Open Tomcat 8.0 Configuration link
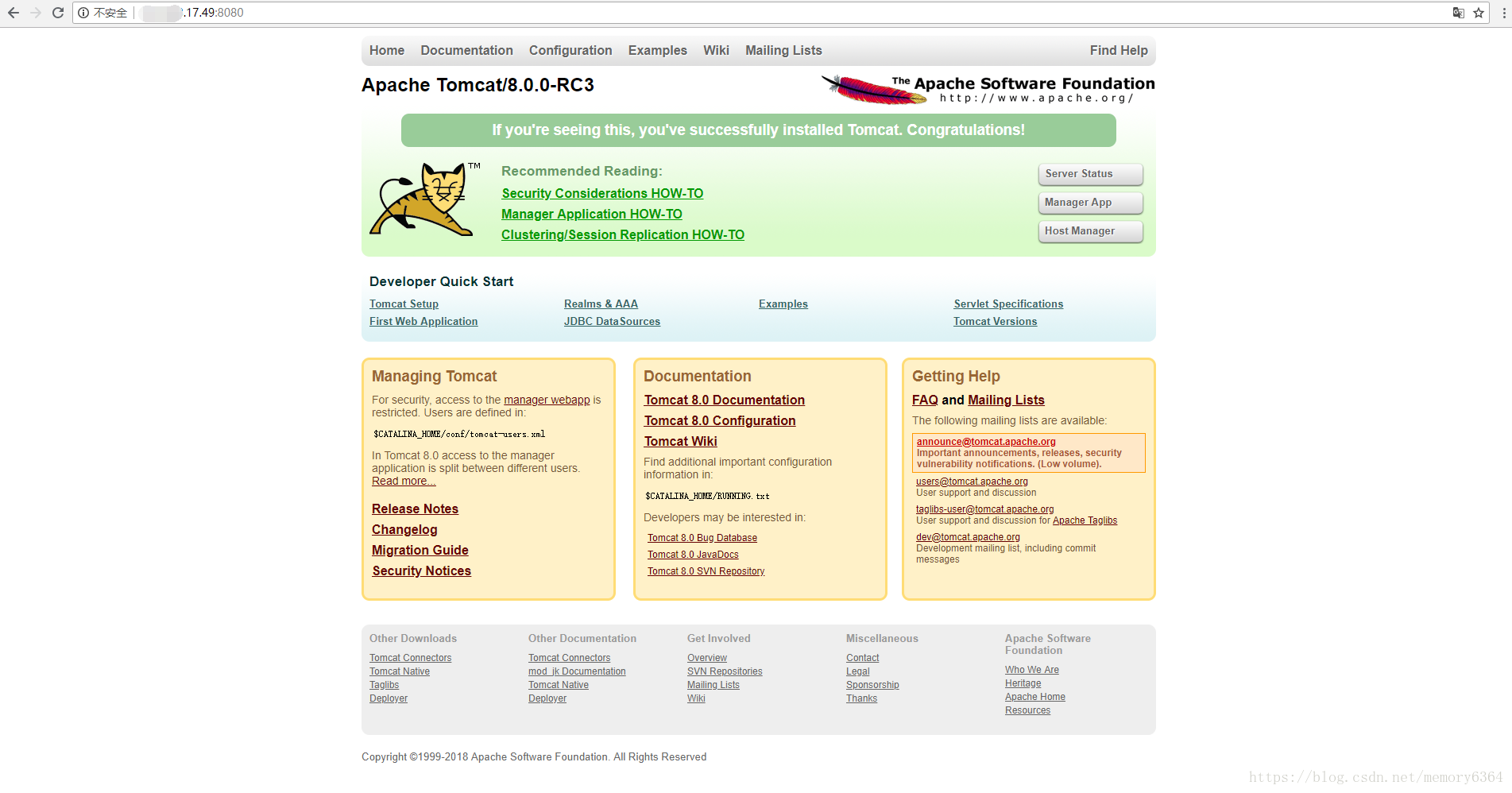This screenshot has height=793, width=1512. pos(720,421)
